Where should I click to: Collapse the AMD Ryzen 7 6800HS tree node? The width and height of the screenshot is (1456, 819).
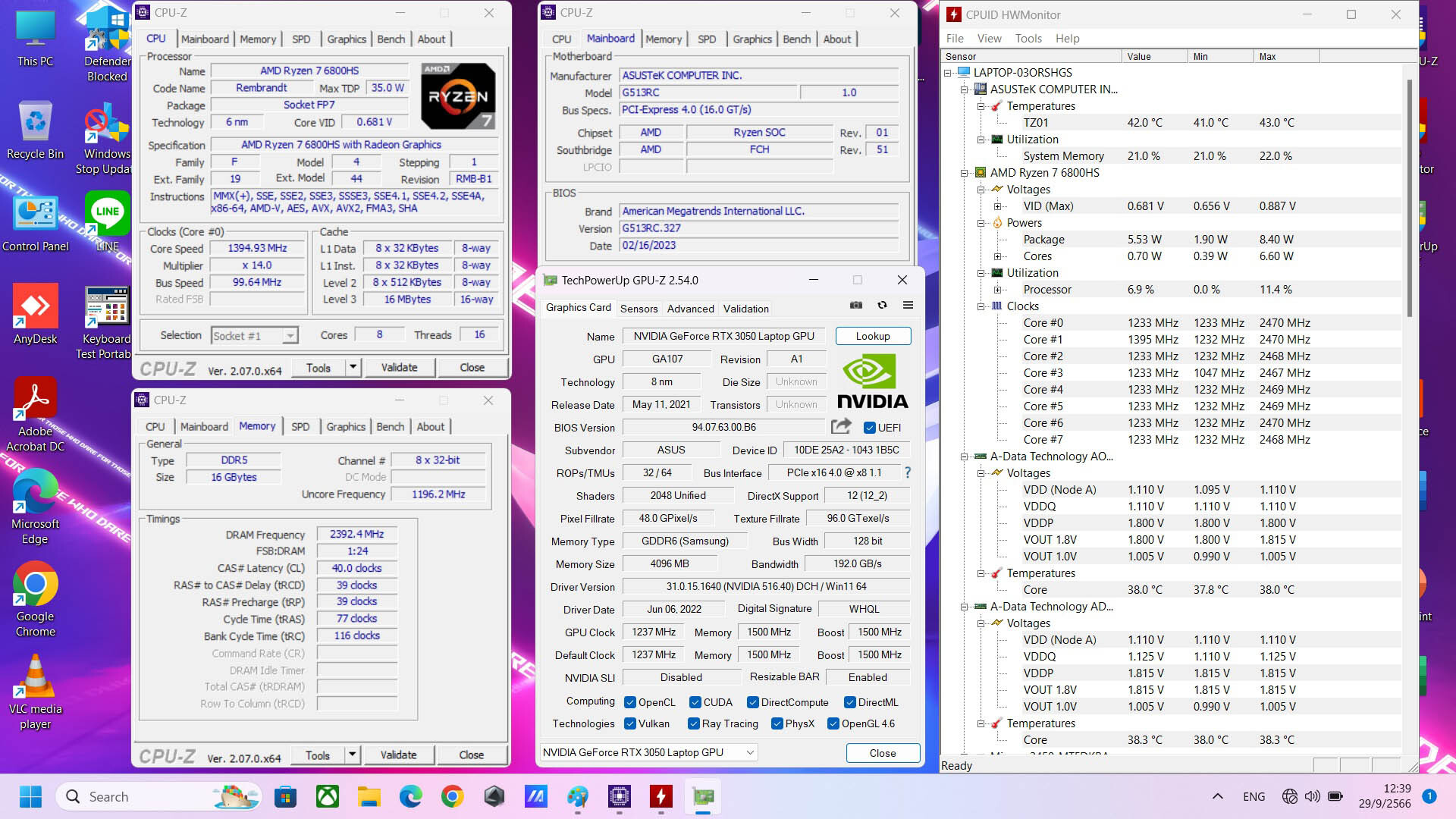pyautogui.click(x=965, y=173)
